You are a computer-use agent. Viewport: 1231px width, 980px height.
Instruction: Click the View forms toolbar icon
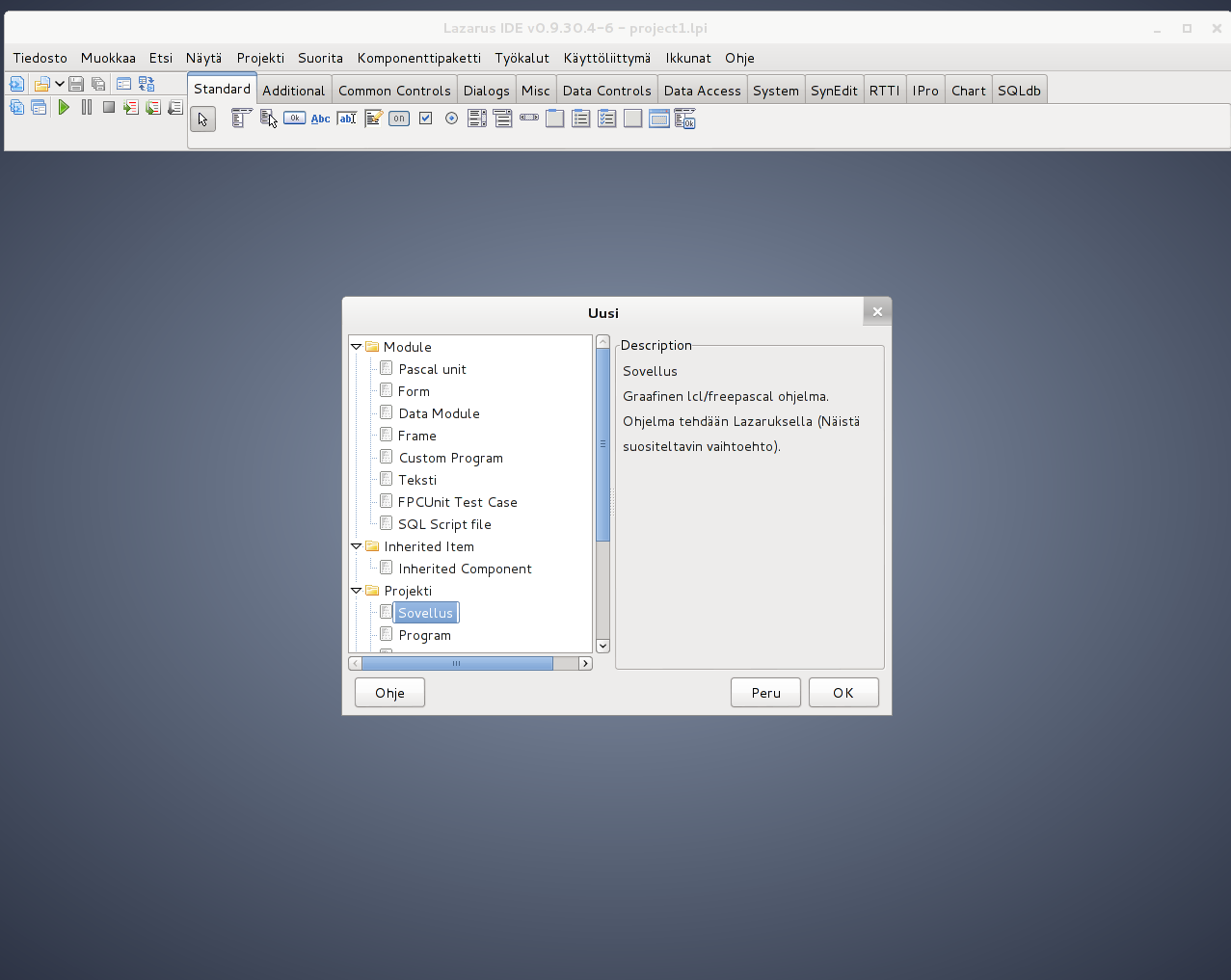click(x=39, y=107)
